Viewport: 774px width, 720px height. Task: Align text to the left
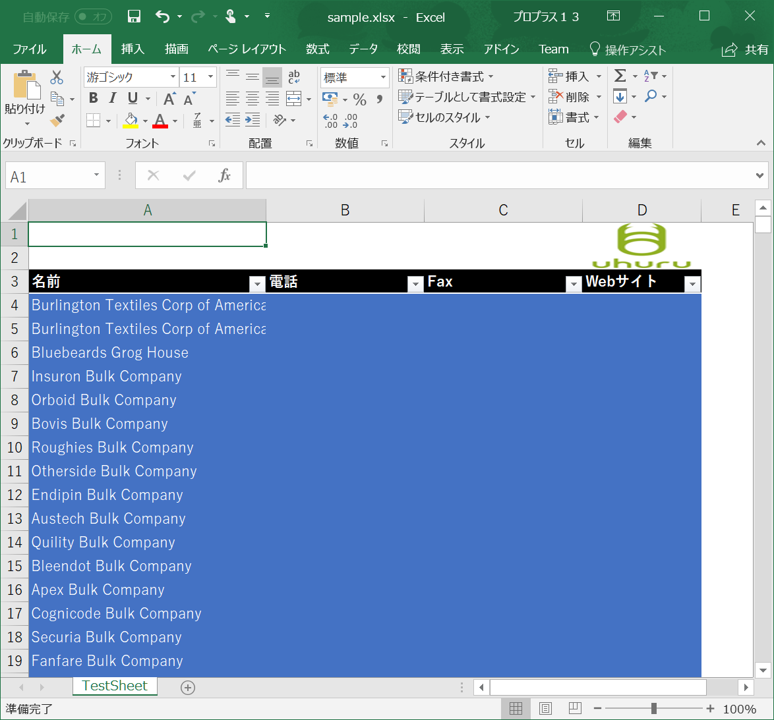click(232, 98)
